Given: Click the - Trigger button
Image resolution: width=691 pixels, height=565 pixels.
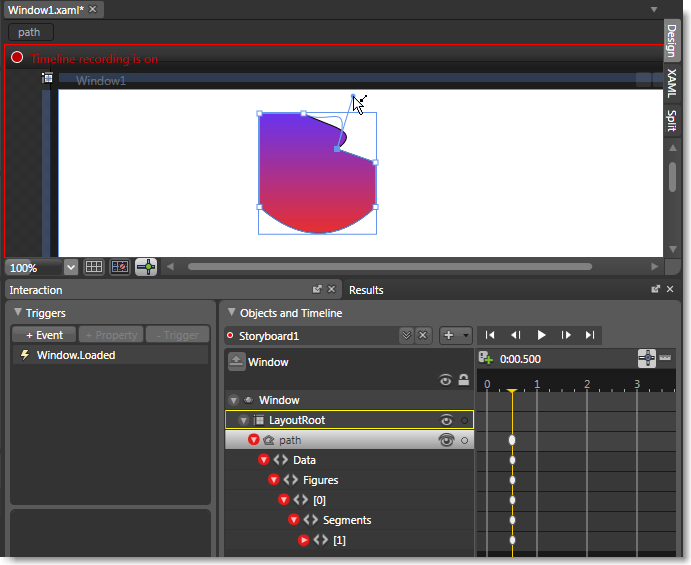Looking at the screenshot, I should (178, 335).
